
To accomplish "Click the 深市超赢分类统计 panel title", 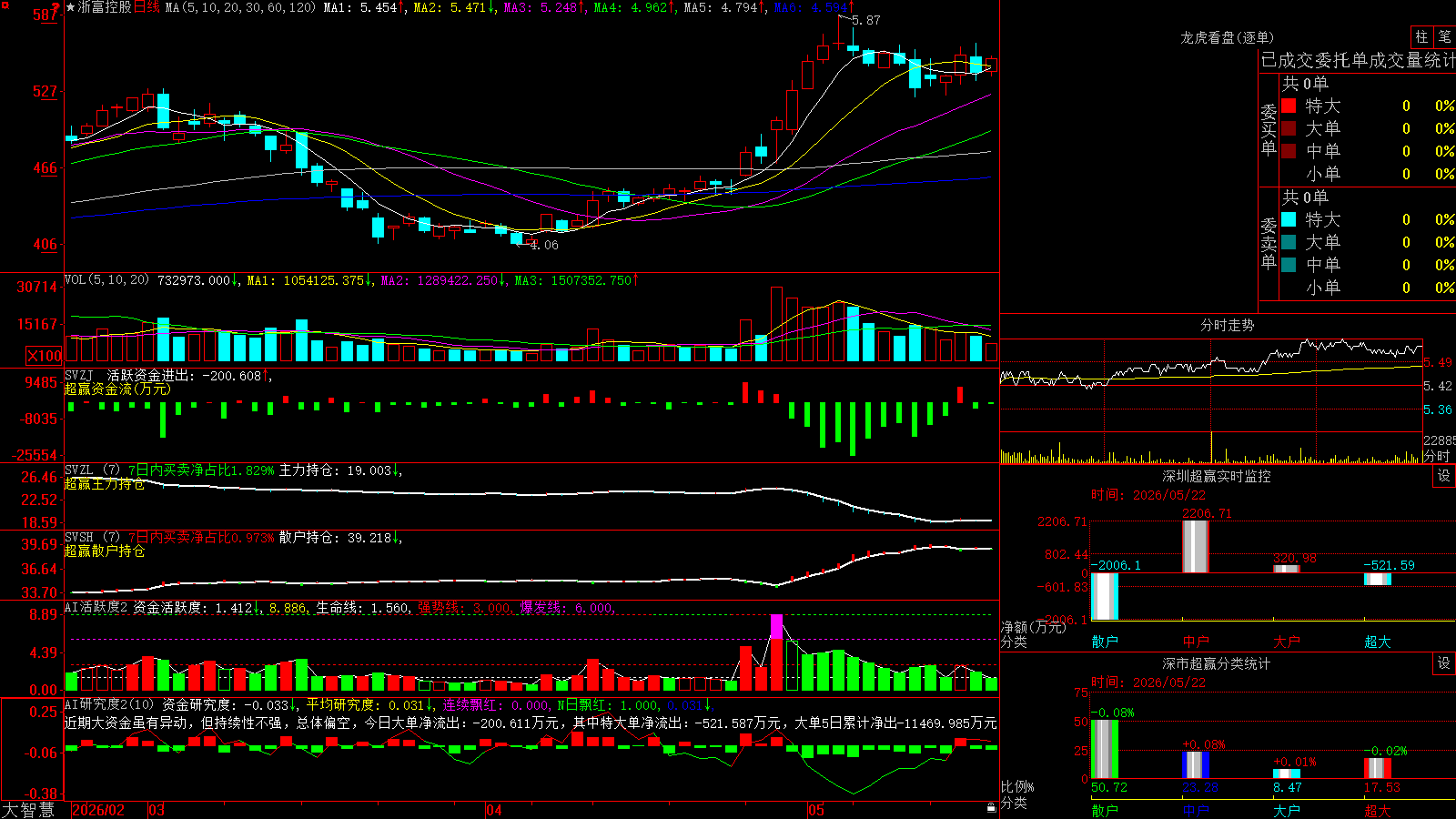I will point(1217,663).
